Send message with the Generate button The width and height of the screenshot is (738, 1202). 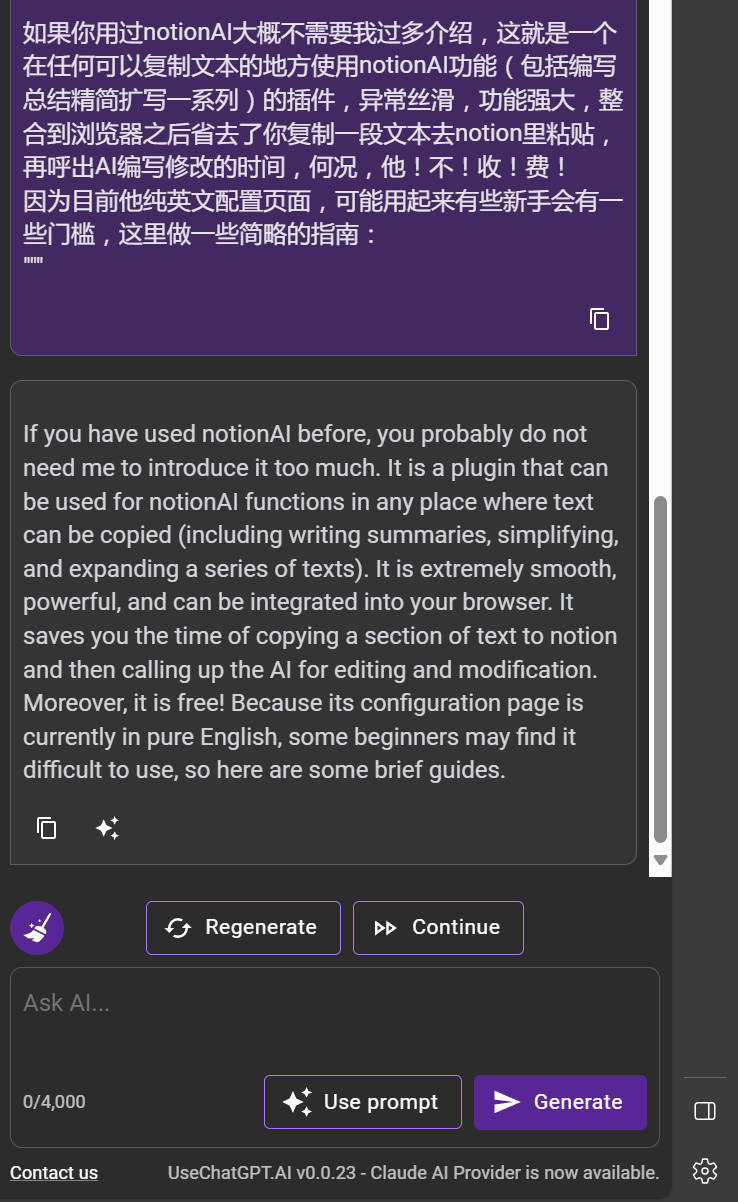coord(560,1102)
